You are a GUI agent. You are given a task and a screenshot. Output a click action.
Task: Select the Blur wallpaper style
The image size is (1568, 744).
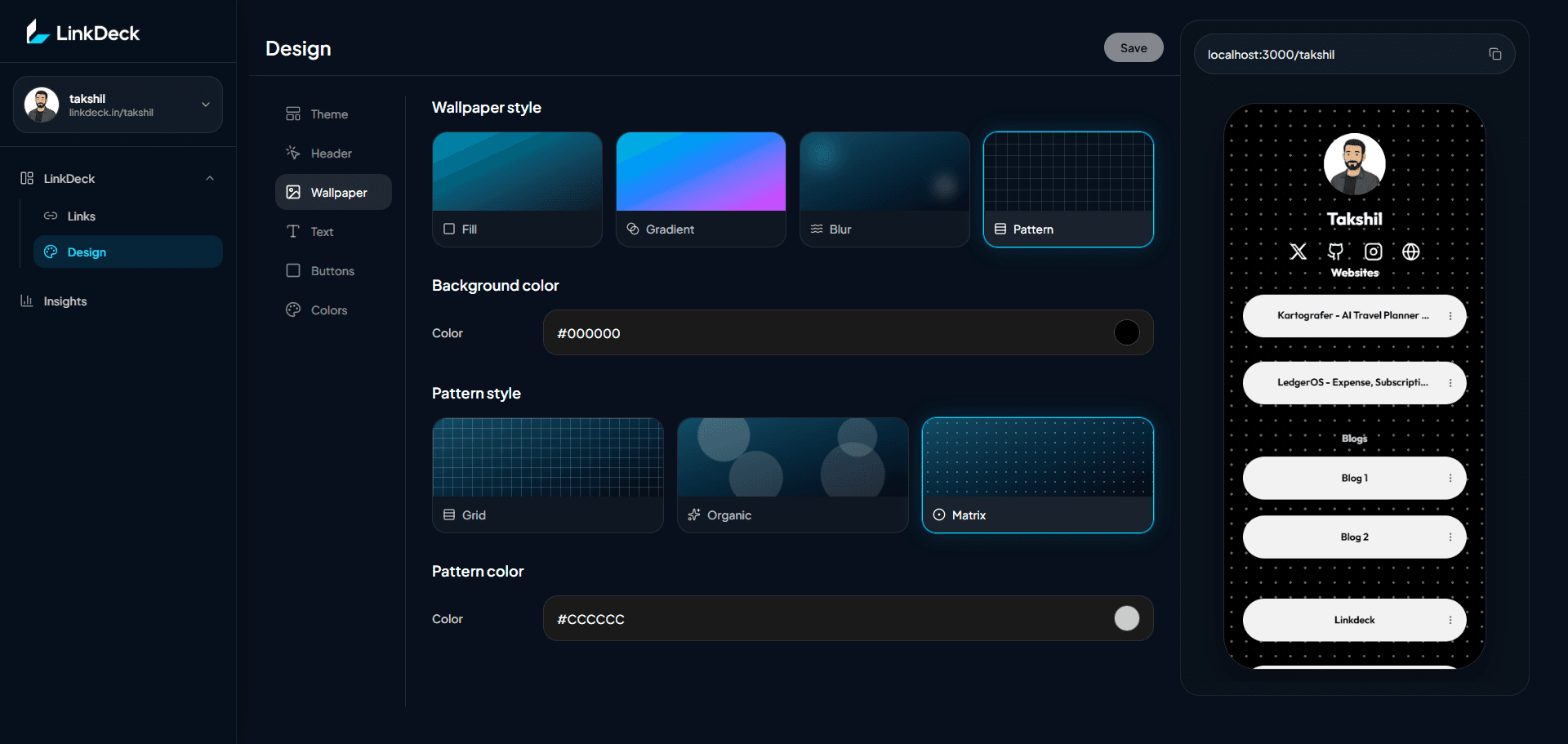click(884, 189)
